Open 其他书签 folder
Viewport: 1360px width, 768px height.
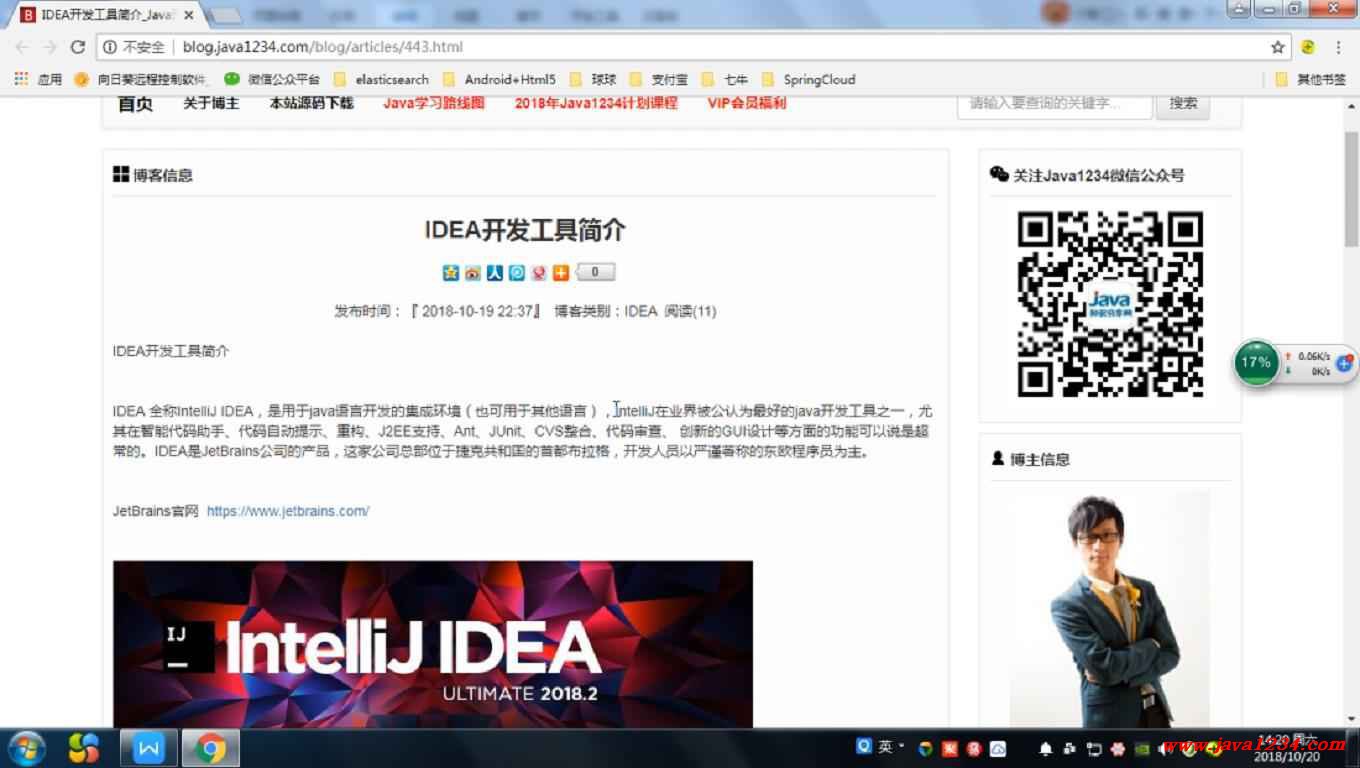1311,79
